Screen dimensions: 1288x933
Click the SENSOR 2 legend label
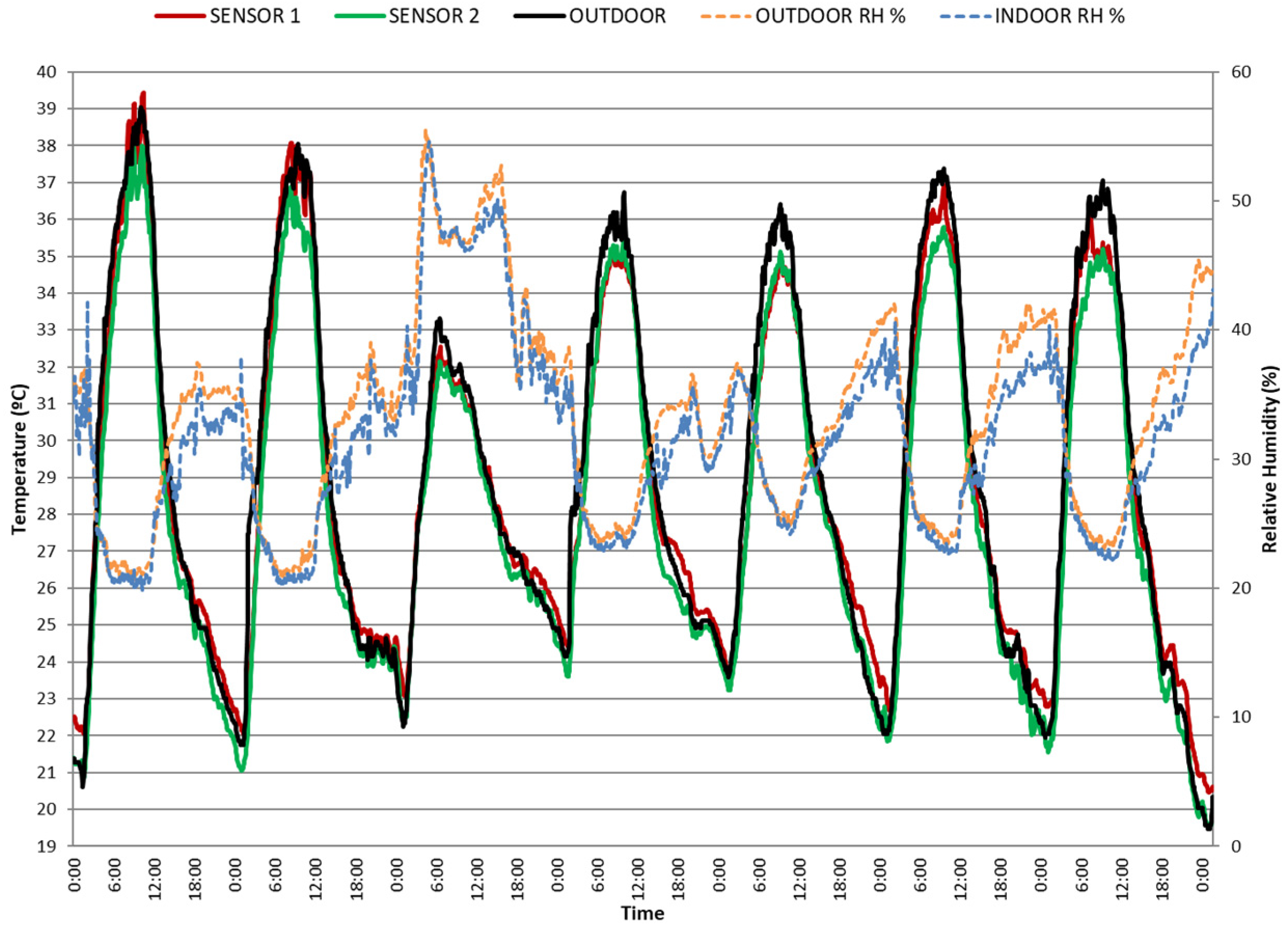pyautogui.click(x=434, y=17)
